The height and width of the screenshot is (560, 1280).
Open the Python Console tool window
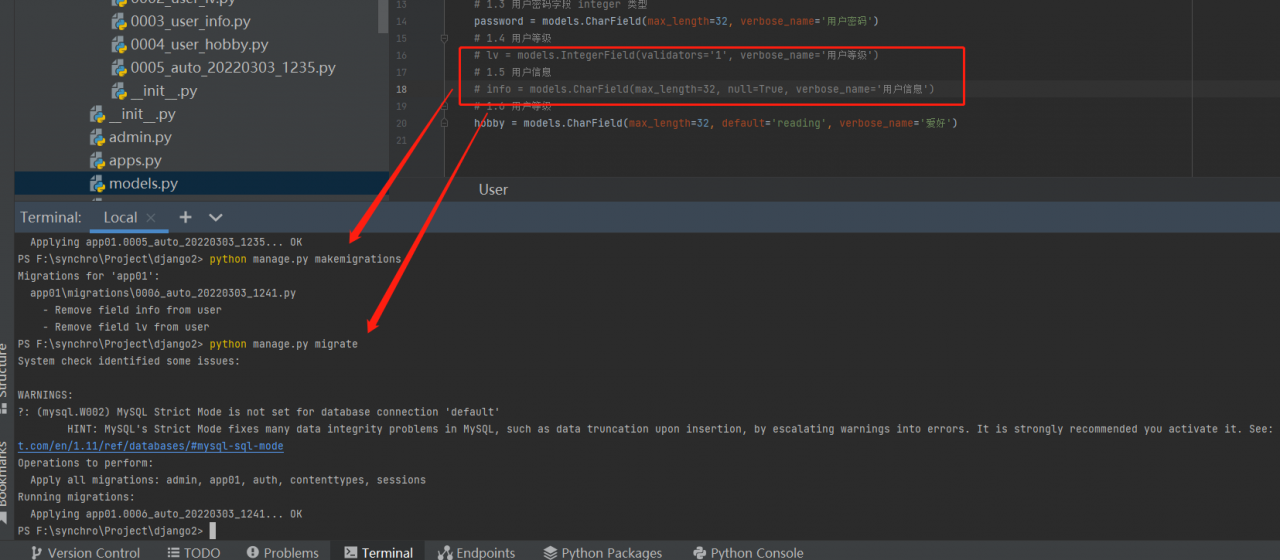coord(748,552)
